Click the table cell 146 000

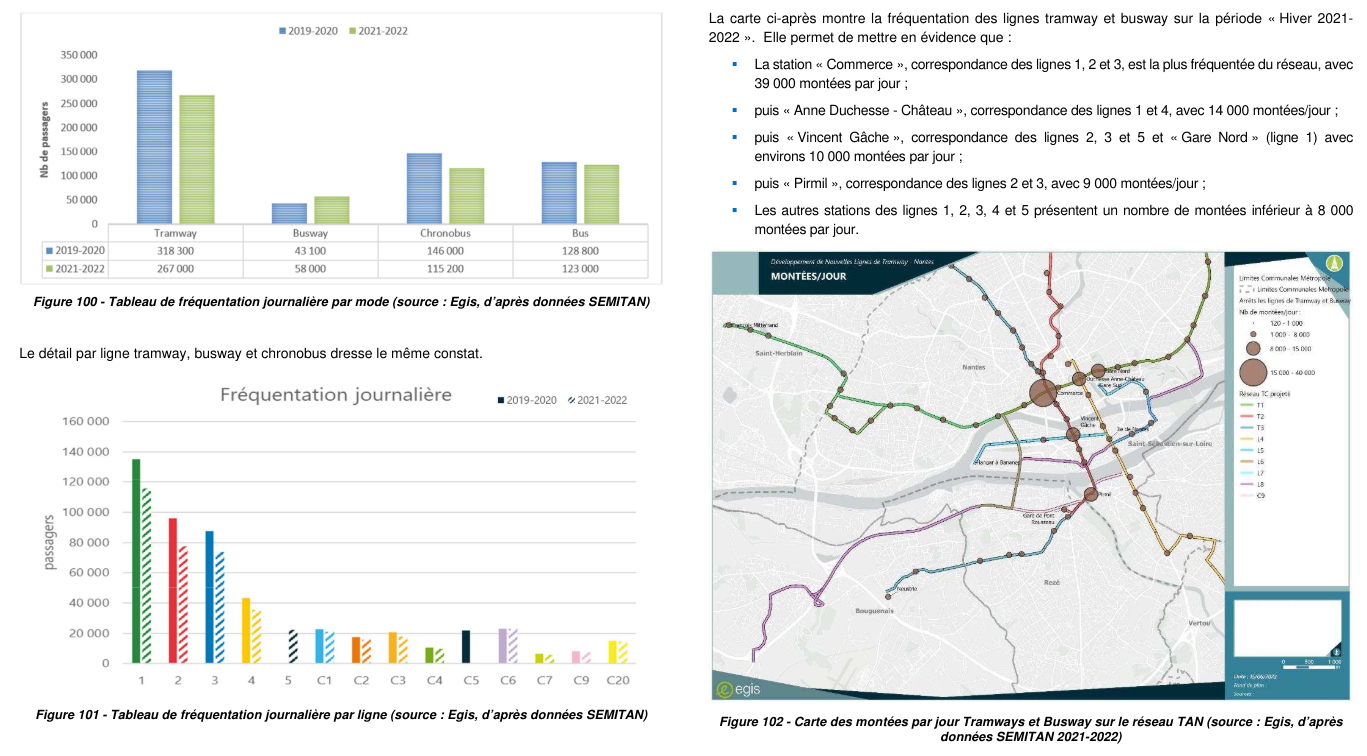coord(445,250)
